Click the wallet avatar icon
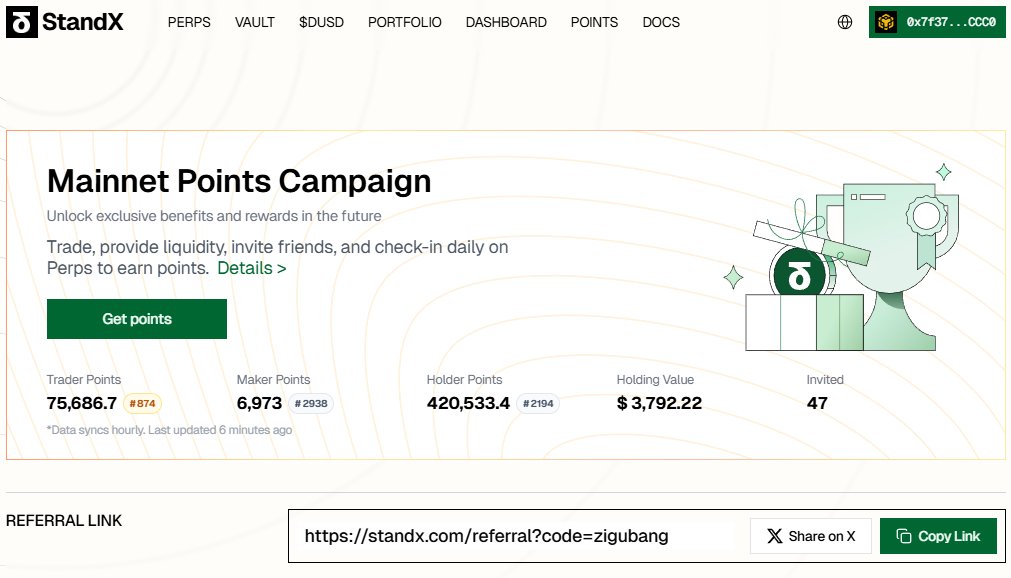The image size is (1011, 578). [886, 22]
